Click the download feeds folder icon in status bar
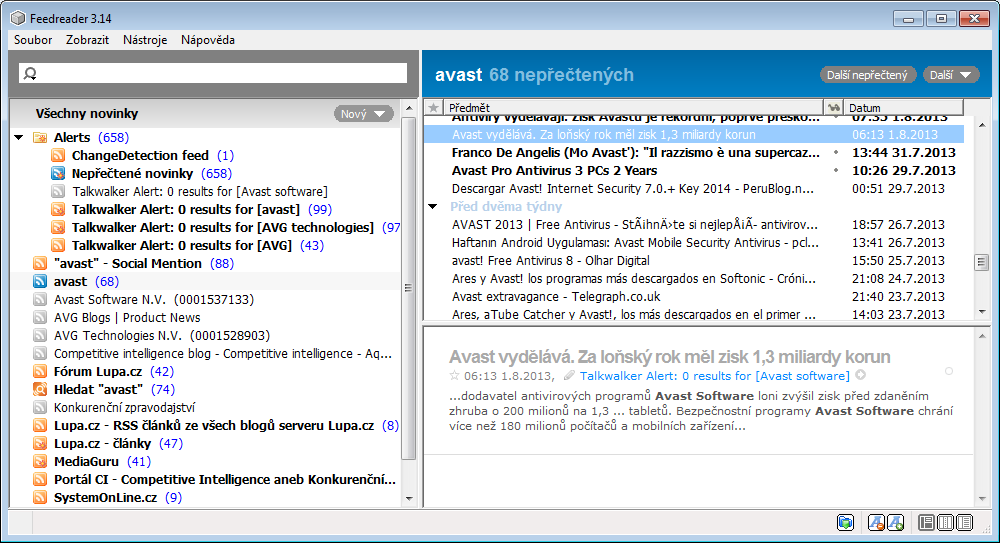 coord(845,523)
